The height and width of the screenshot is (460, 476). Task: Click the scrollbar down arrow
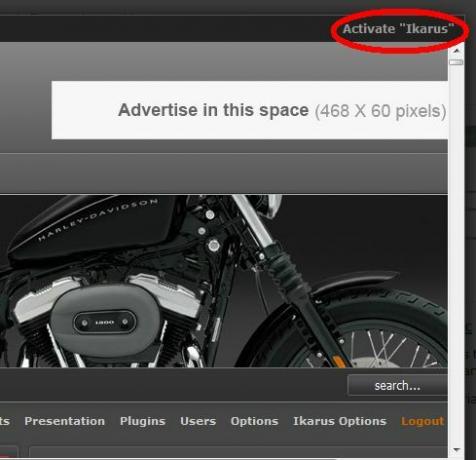tap(456, 450)
